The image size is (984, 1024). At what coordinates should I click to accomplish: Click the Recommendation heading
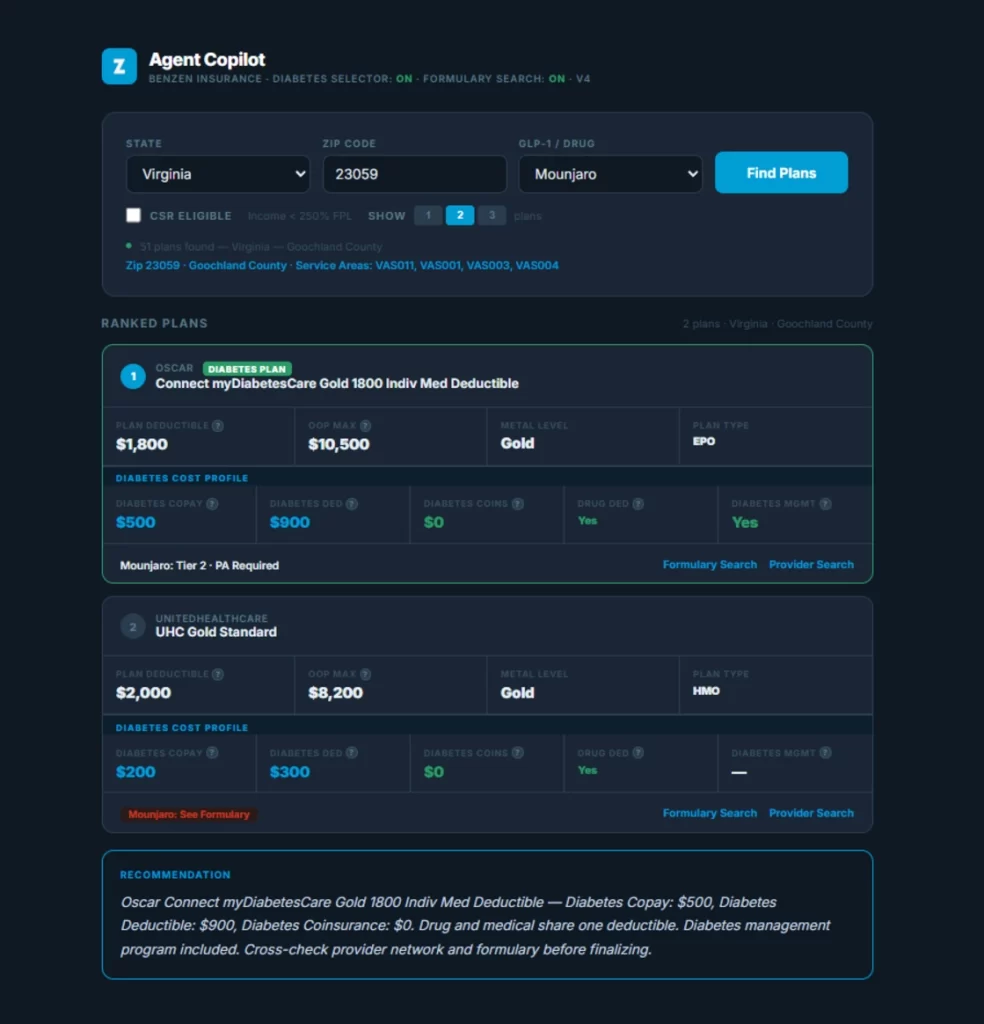175,875
